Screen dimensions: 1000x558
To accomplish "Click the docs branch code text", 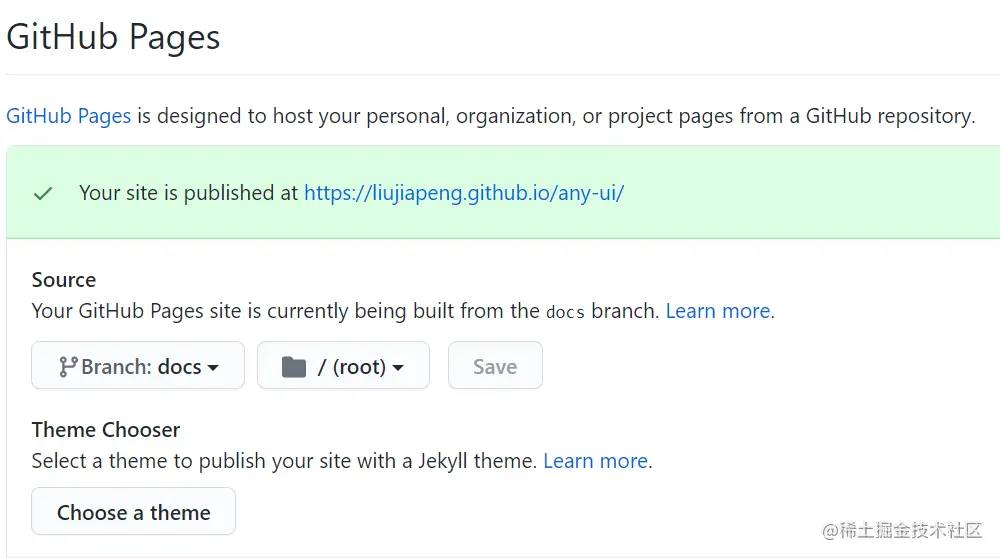I will point(565,312).
